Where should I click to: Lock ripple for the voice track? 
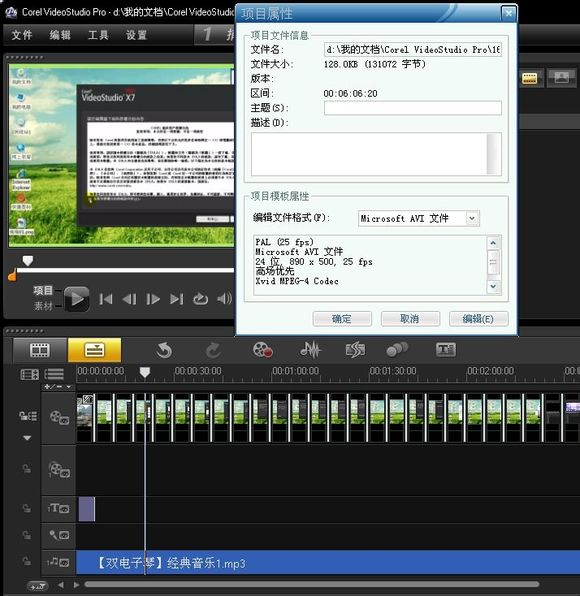(x=27, y=535)
